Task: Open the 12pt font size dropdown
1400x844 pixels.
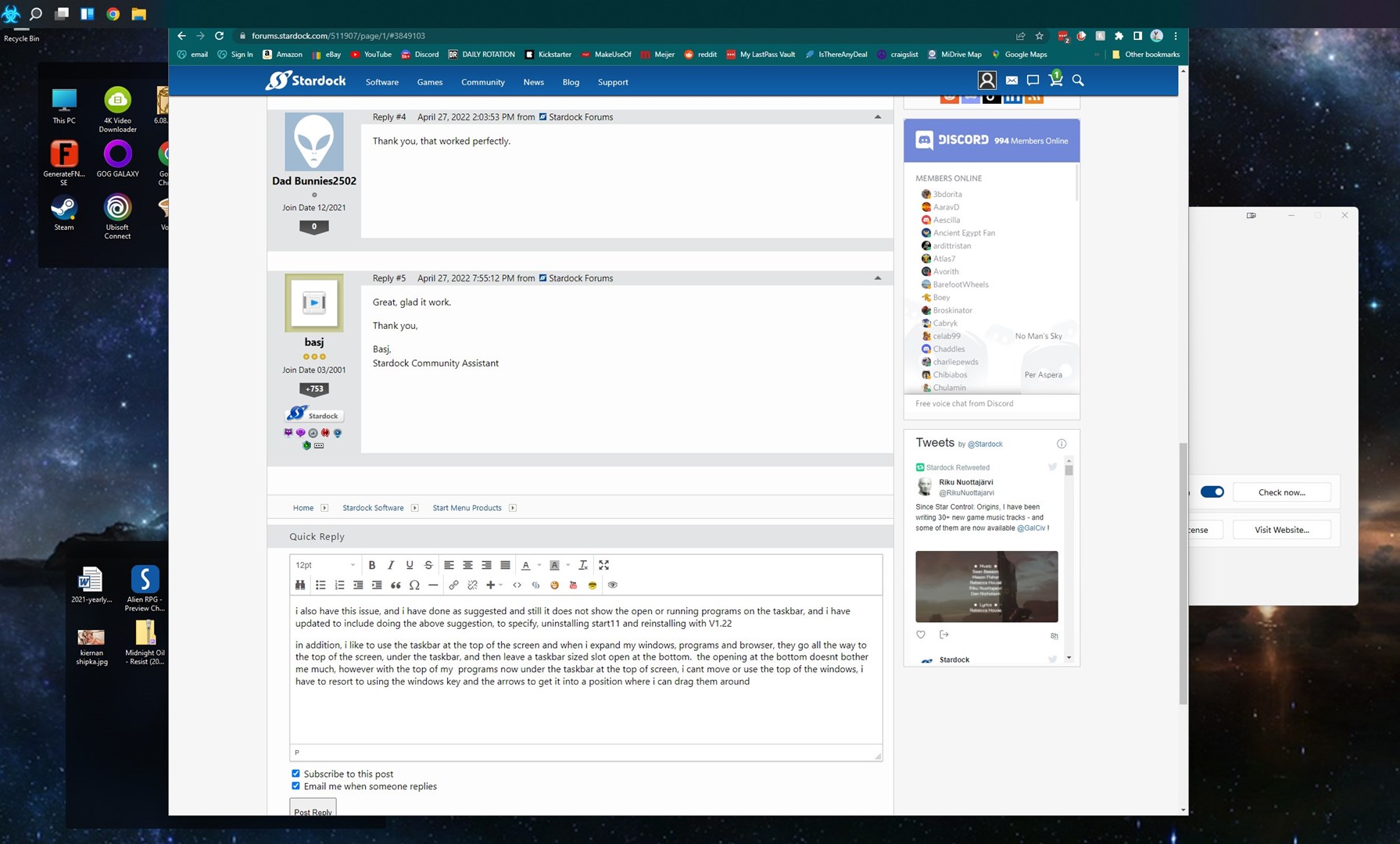Action: pyautogui.click(x=325, y=565)
